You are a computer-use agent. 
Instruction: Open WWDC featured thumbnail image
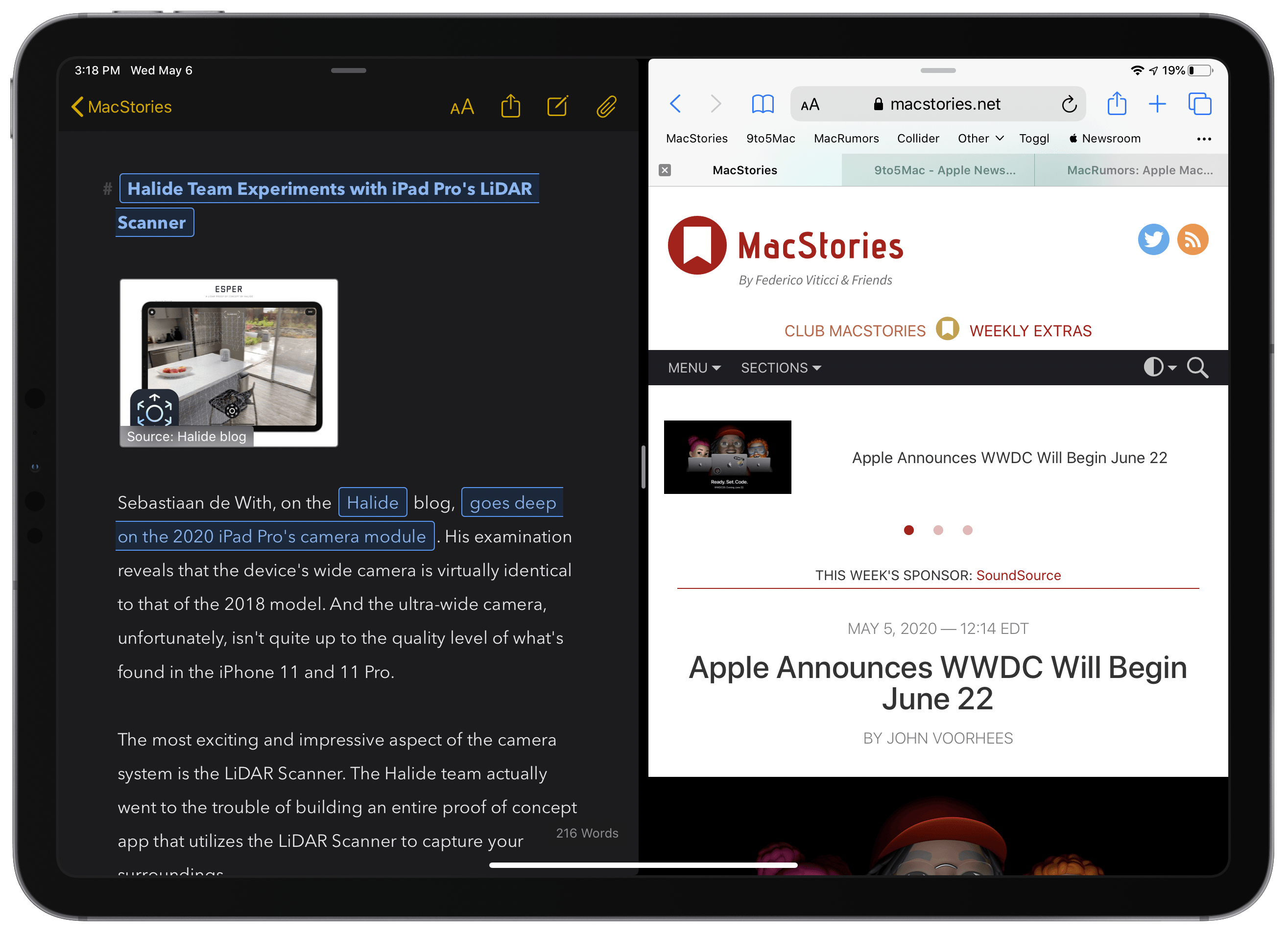point(727,457)
